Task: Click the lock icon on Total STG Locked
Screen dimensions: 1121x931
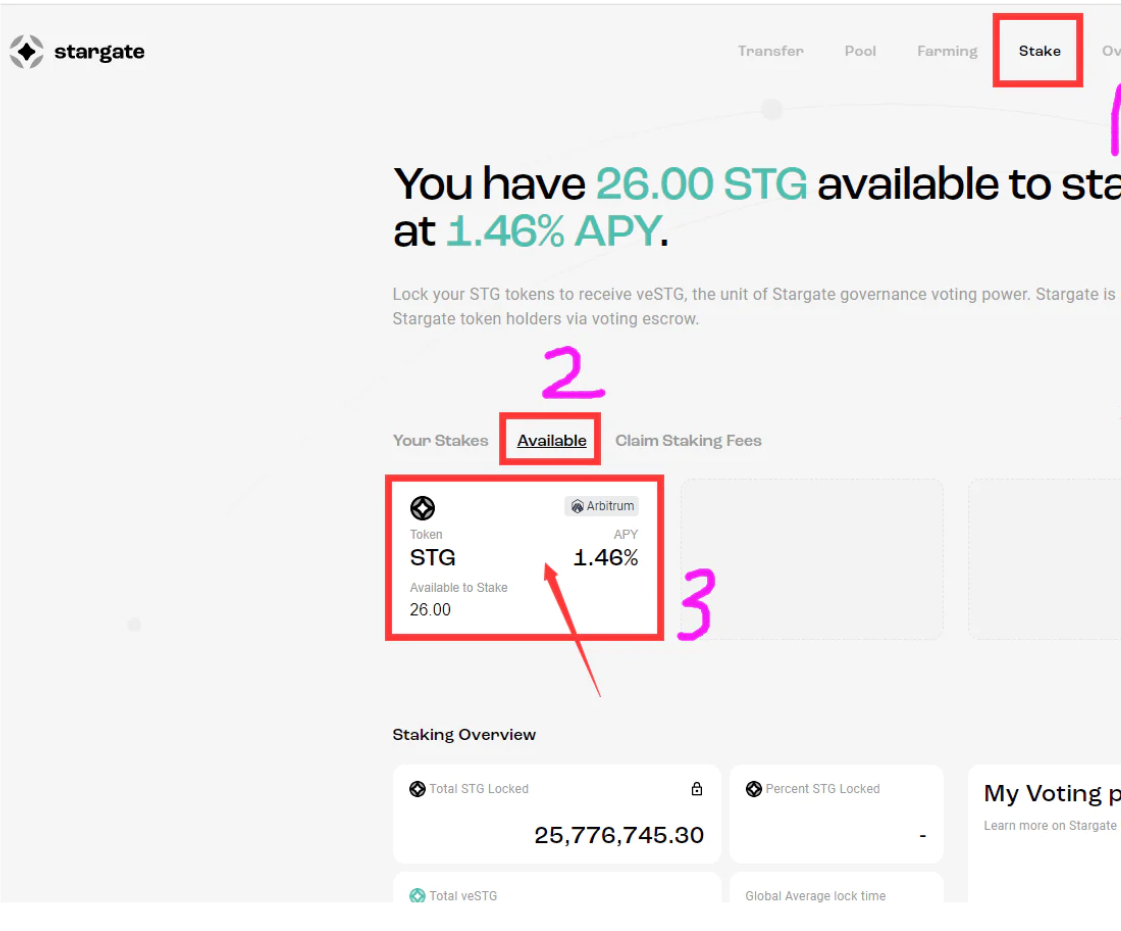Action: (696, 789)
